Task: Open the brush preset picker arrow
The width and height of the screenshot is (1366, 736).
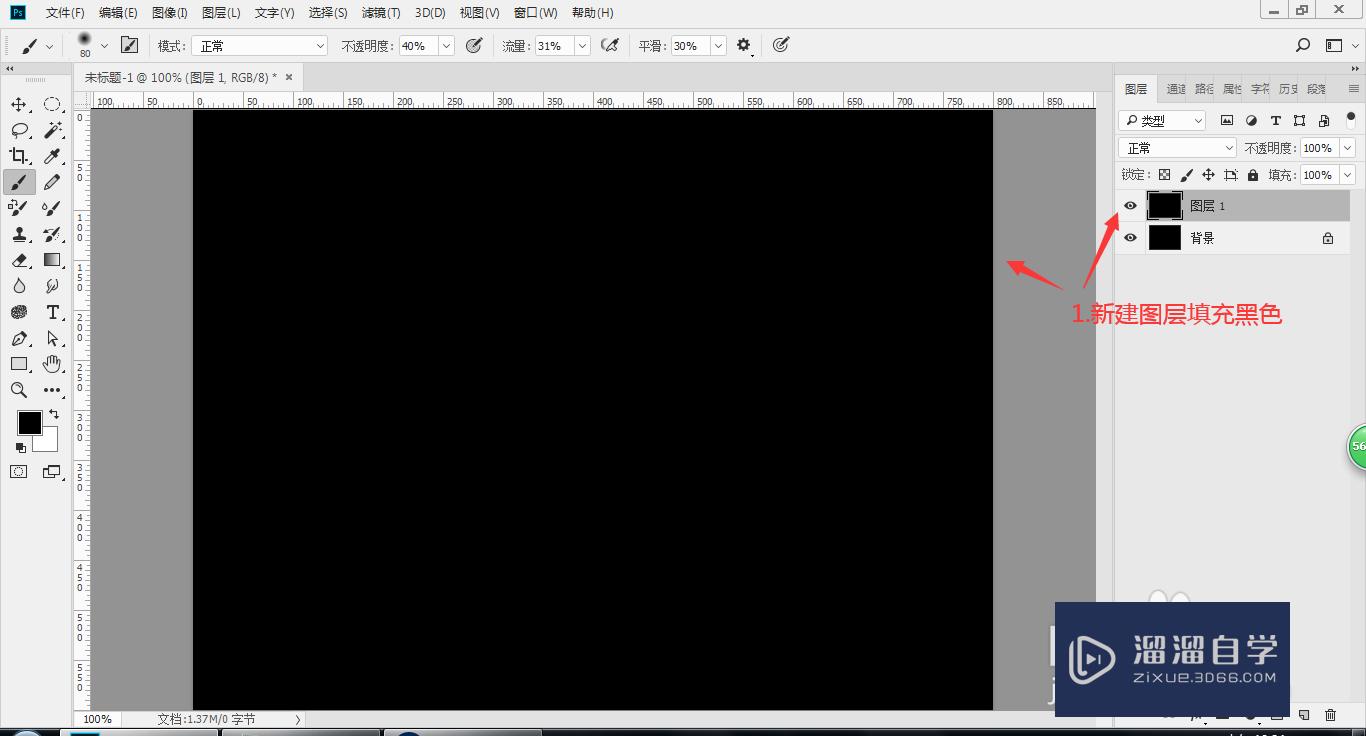Action: pos(104,46)
